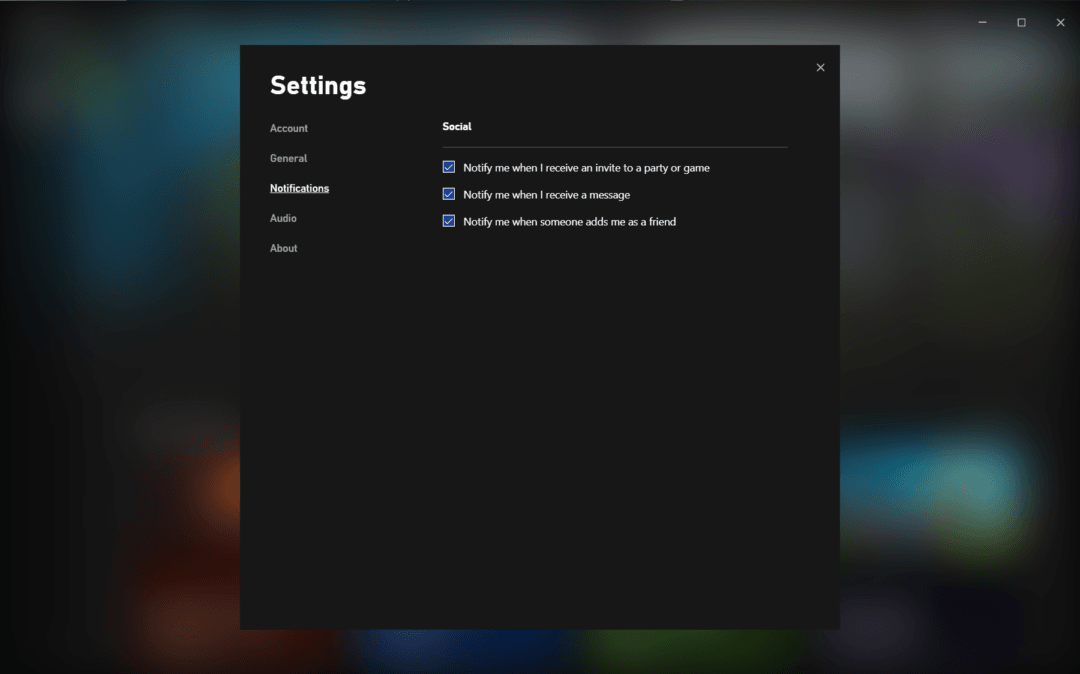Viewport: 1080px width, 674px height.
Task: Open the About section in sidebar
Action: (283, 248)
